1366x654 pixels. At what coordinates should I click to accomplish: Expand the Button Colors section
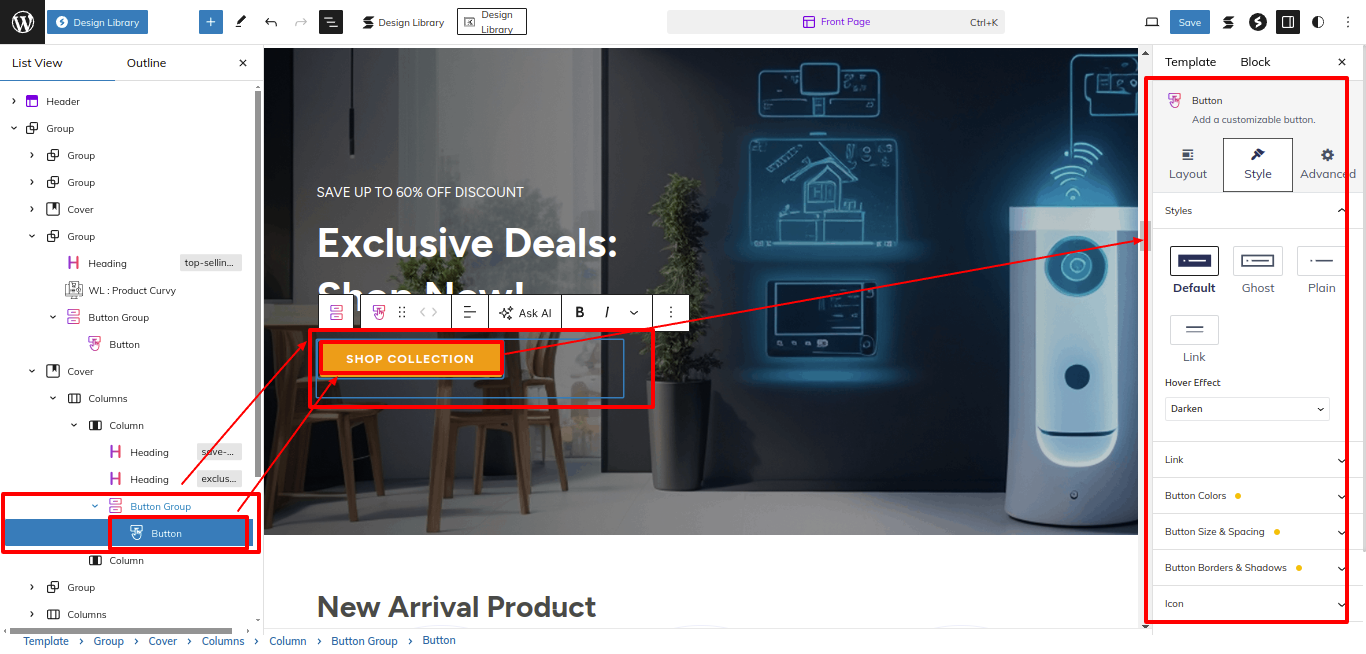[x=1255, y=496]
